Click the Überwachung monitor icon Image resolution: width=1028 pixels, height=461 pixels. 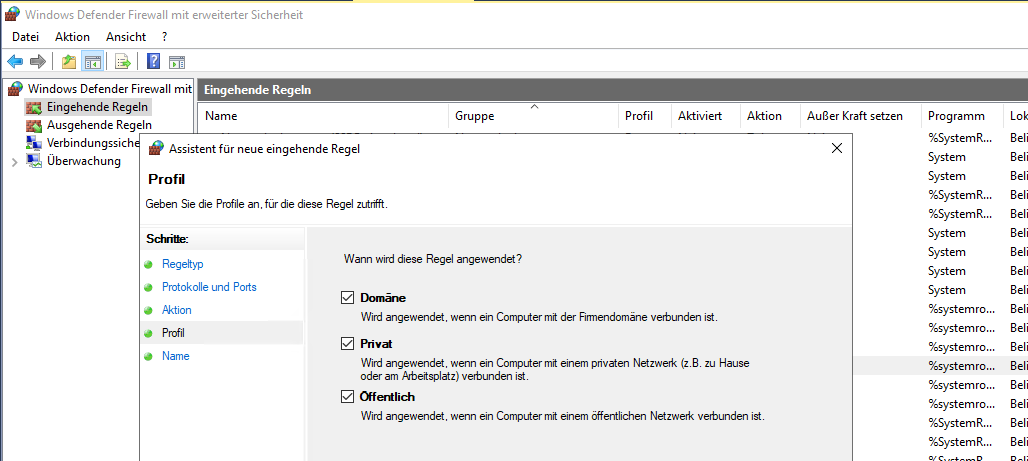[x=34, y=161]
